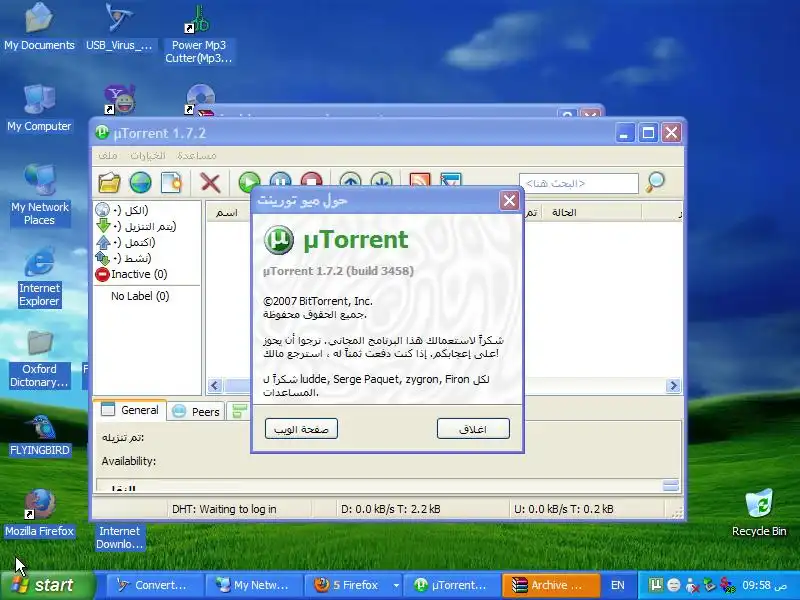Switch to the My Network taskbar button
The width and height of the screenshot is (800, 600).
[252, 585]
